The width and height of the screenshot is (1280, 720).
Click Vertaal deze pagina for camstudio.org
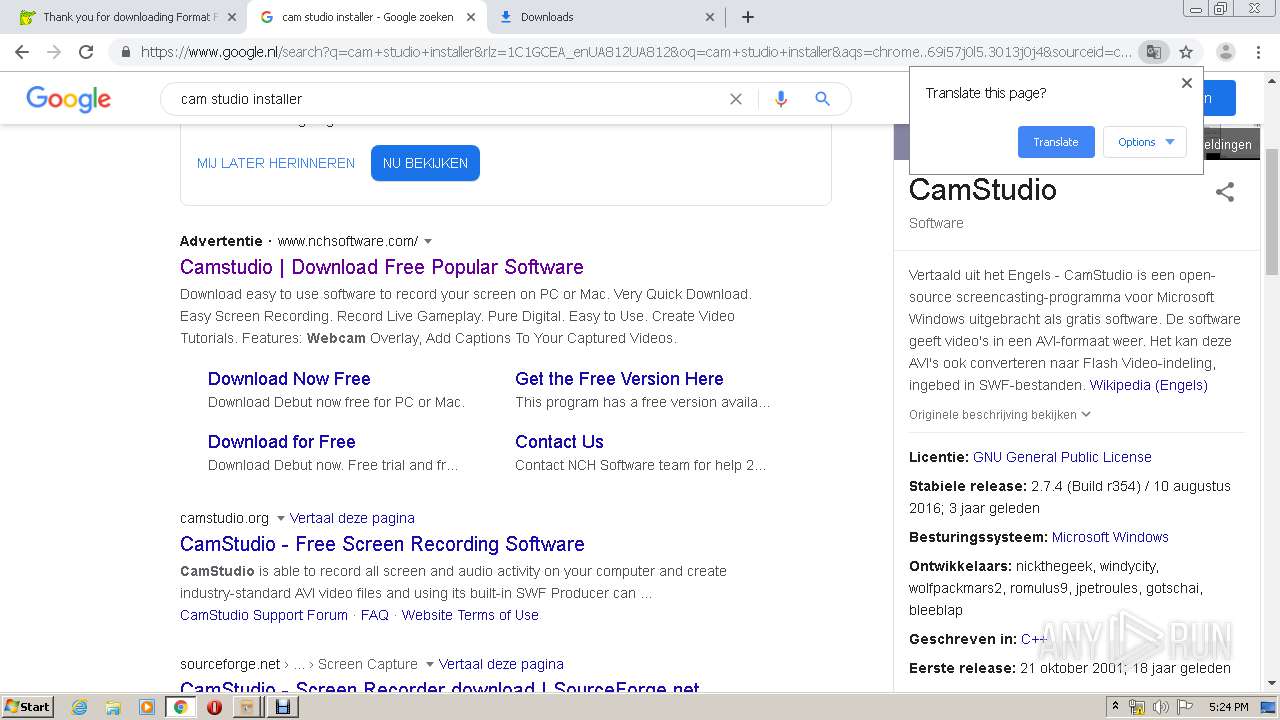point(352,518)
